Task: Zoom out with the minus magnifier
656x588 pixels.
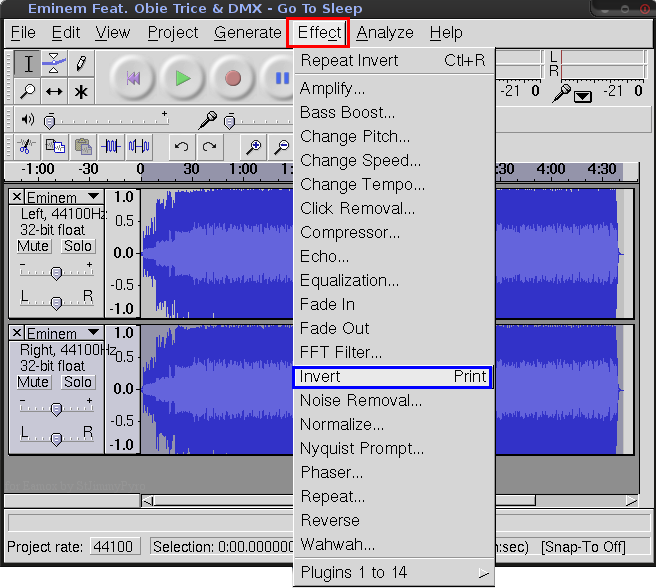Action: [x=282, y=146]
